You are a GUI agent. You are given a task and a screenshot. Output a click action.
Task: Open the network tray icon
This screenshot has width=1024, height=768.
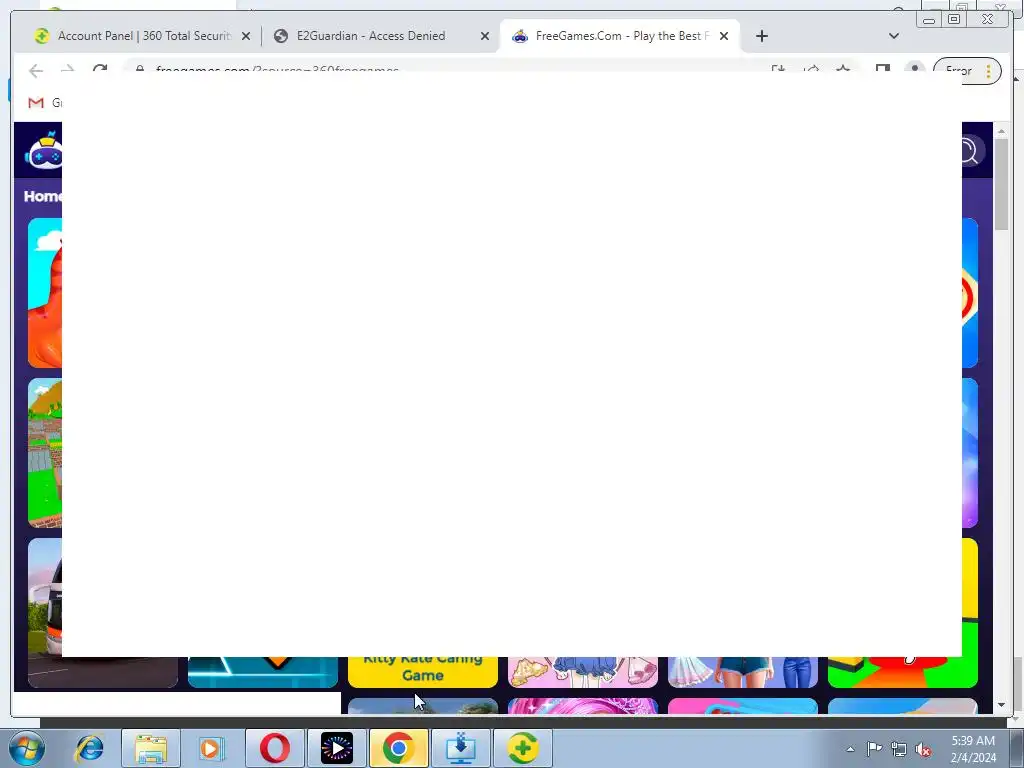[899, 749]
